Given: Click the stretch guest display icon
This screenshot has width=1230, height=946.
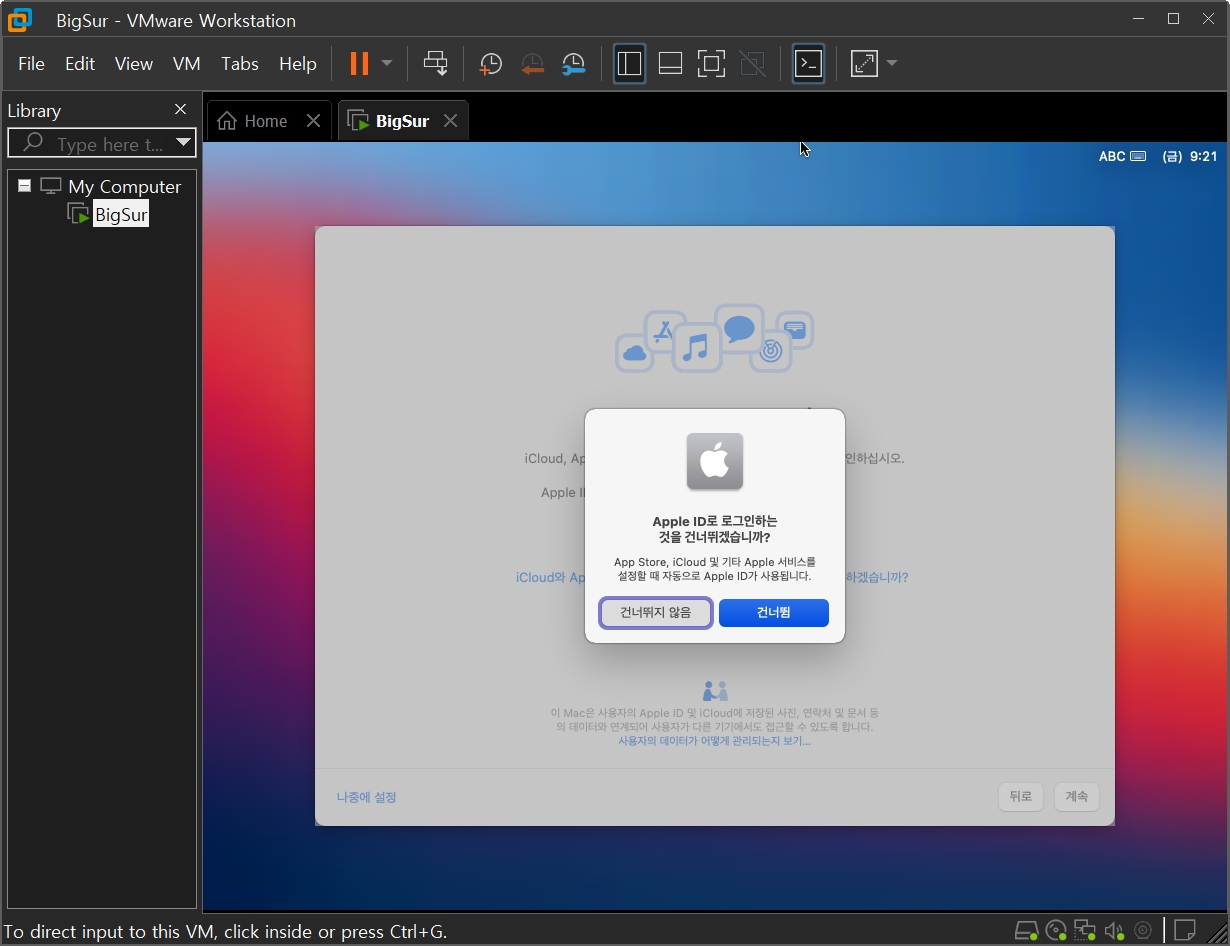Looking at the screenshot, I should click(x=863, y=64).
